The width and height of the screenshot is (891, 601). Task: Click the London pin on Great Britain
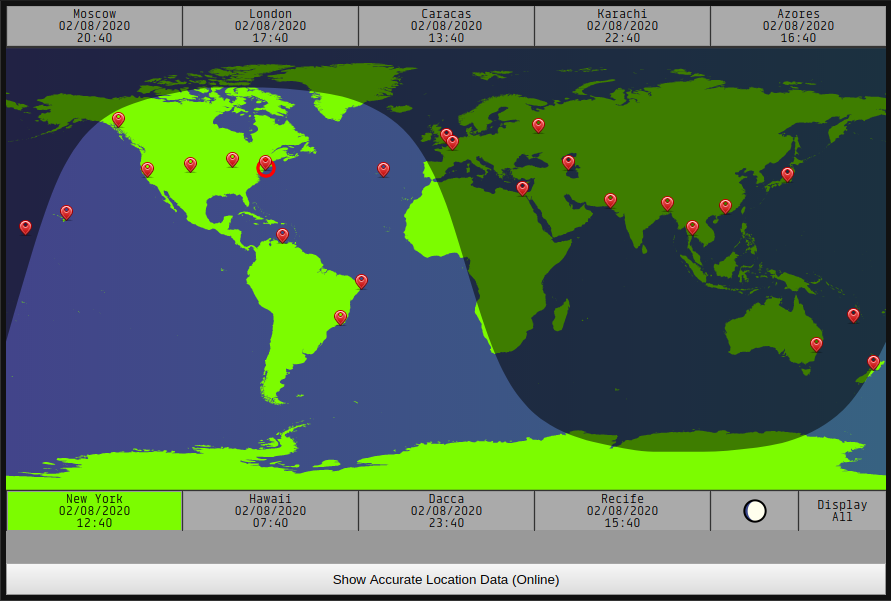click(447, 135)
